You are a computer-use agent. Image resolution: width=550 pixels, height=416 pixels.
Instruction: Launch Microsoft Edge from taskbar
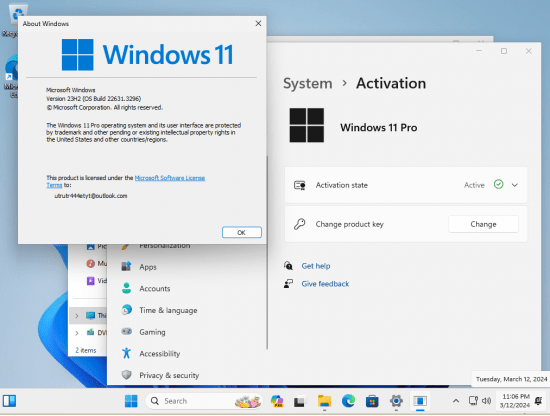[348, 401]
